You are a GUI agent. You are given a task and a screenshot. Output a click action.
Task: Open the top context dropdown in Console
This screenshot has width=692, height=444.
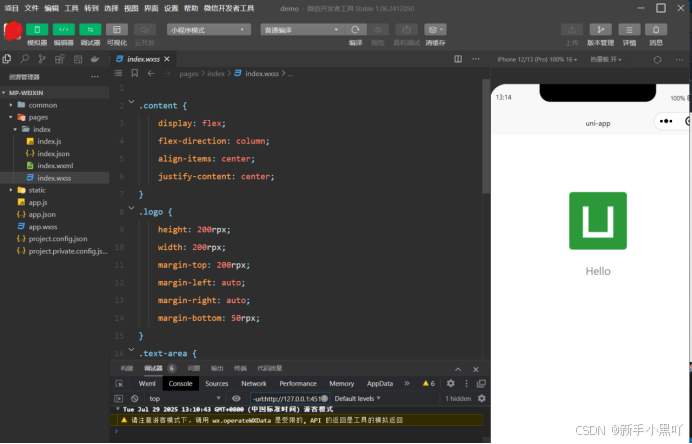tap(184, 399)
